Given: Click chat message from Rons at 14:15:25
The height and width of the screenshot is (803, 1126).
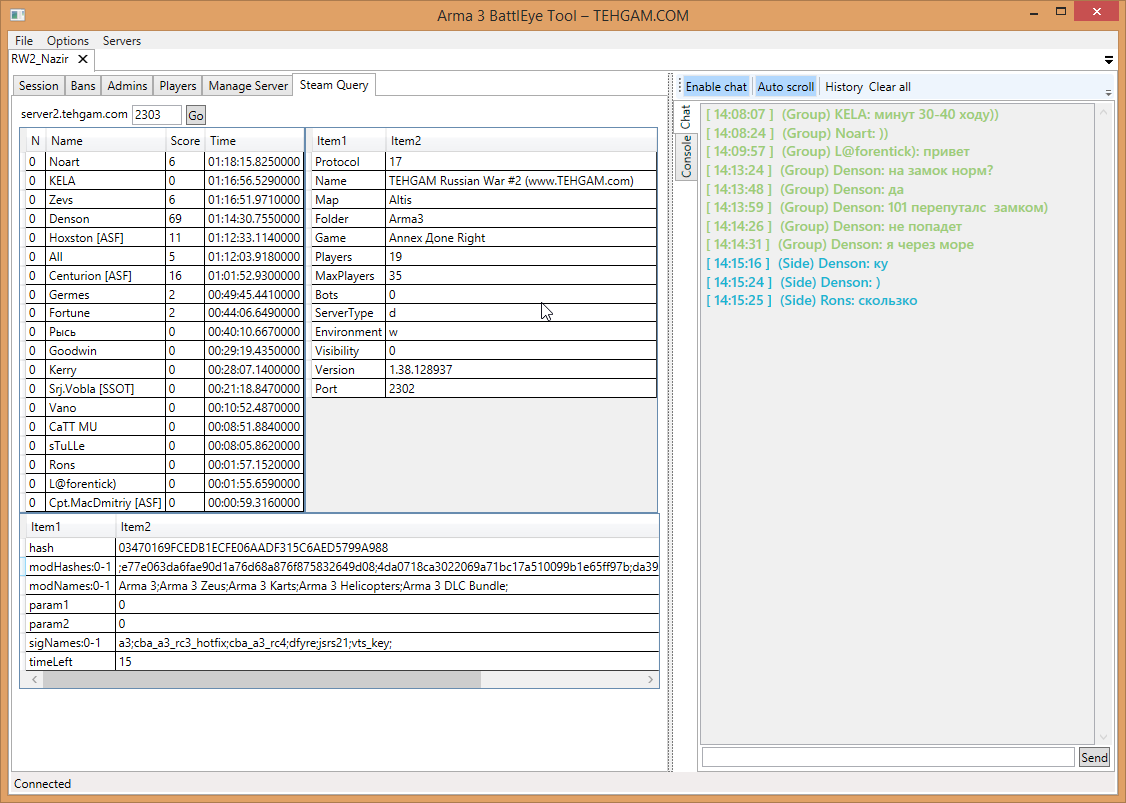Looking at the screenshot, I should click(812, 300).
